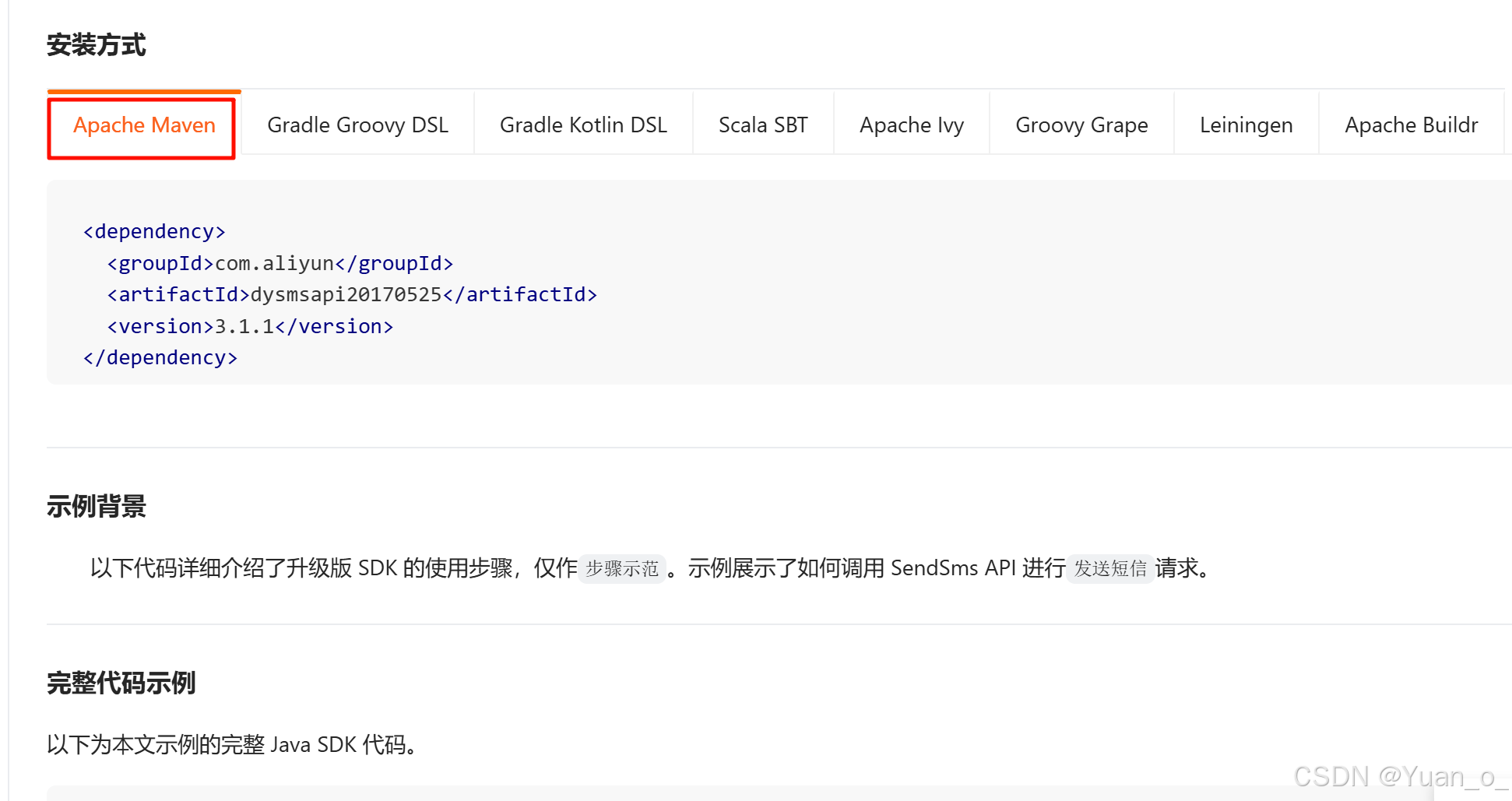
Task: Click the opening <dependency> line
Action: click(154, 231)
